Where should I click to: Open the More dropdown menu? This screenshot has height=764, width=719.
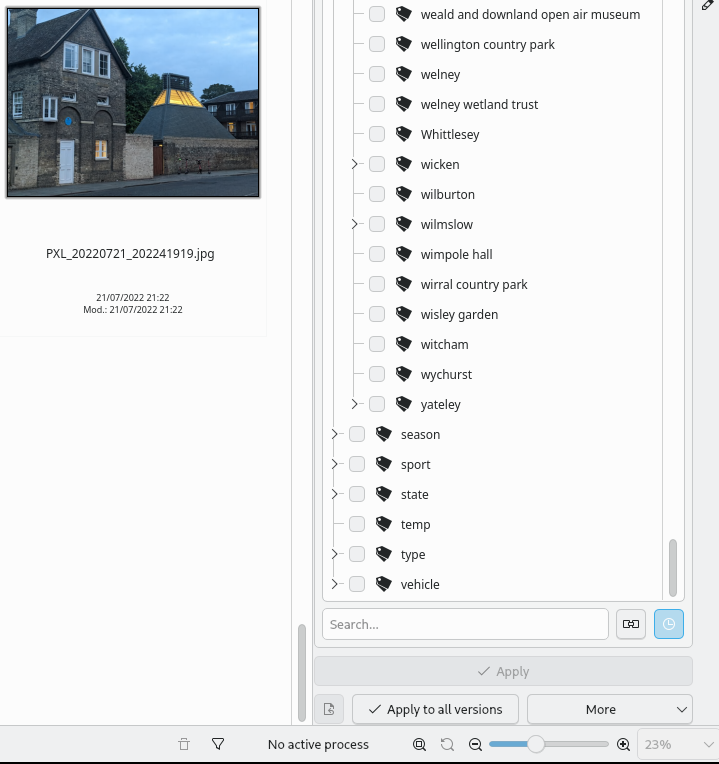(x=609, y=709)
